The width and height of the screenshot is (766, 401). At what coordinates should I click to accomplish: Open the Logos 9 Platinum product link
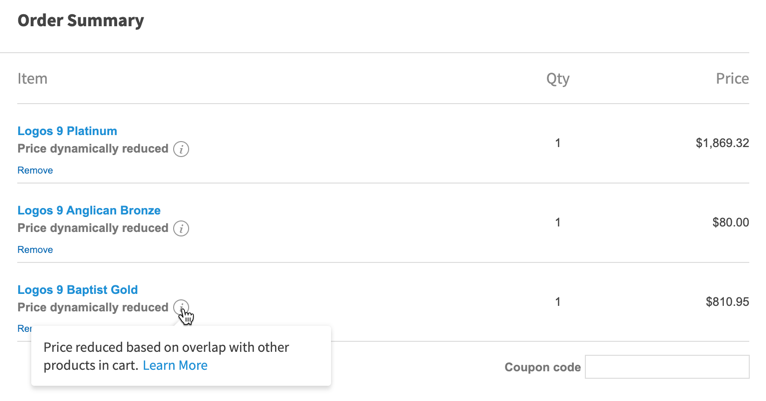[67, 131]
